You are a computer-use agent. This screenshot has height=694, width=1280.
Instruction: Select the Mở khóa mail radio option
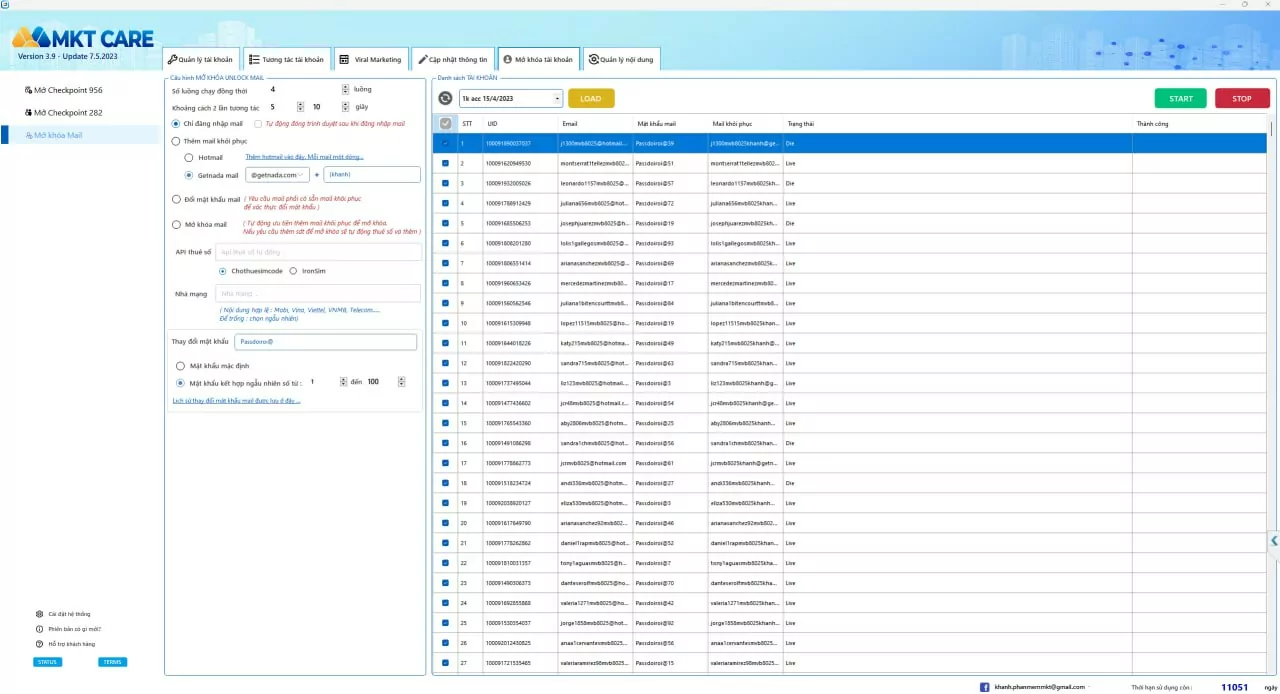[x=176, y=224]
